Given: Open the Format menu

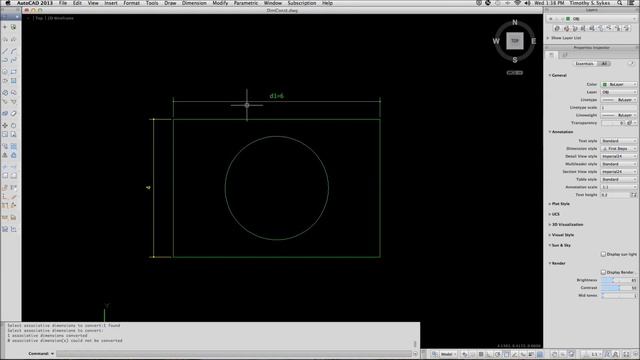Looking at the screenshot, I should [131, 3].
